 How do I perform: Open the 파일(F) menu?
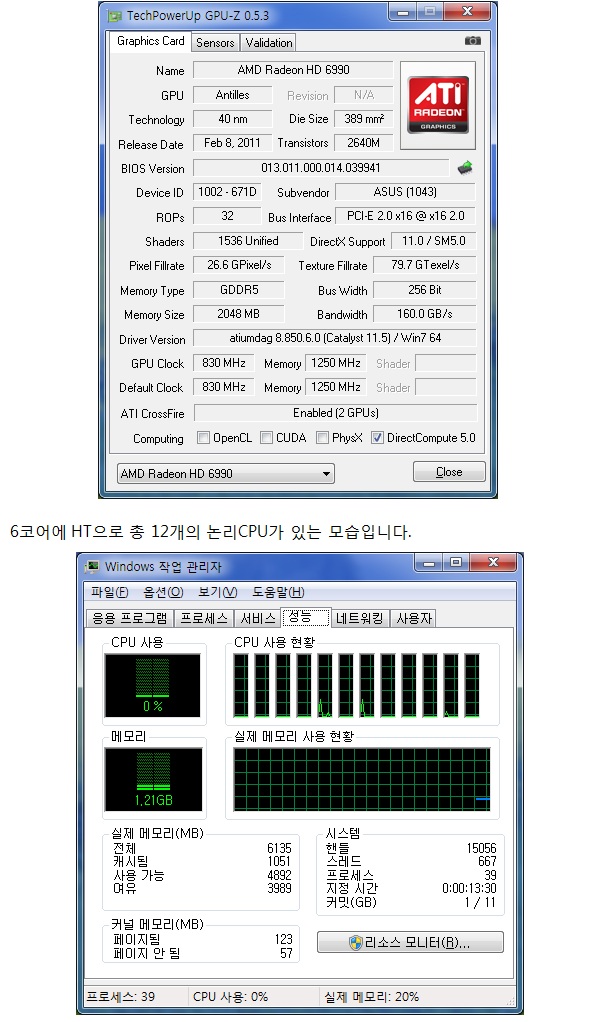point(109,592)
